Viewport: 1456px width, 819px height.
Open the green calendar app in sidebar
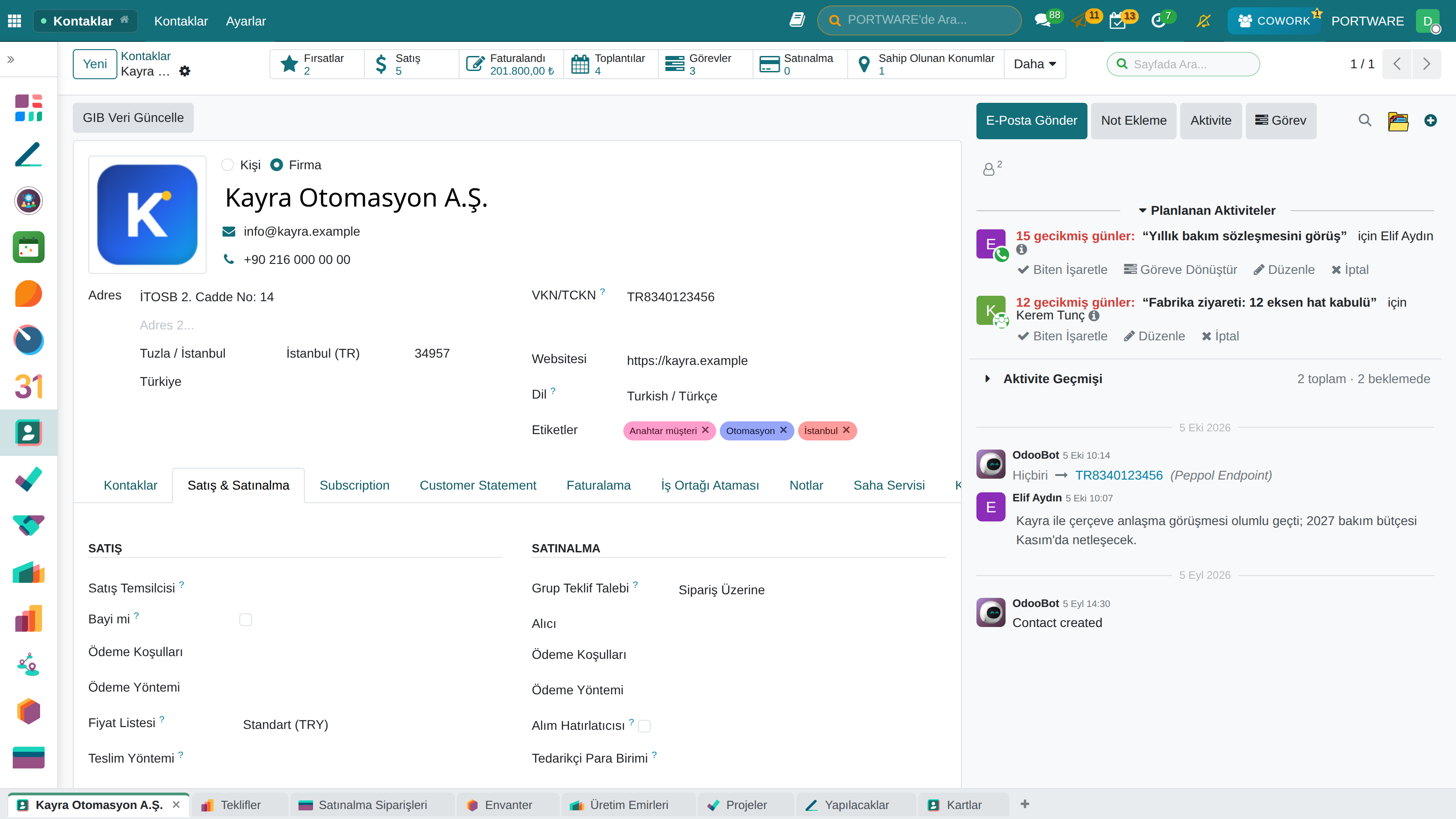[28, 247]
